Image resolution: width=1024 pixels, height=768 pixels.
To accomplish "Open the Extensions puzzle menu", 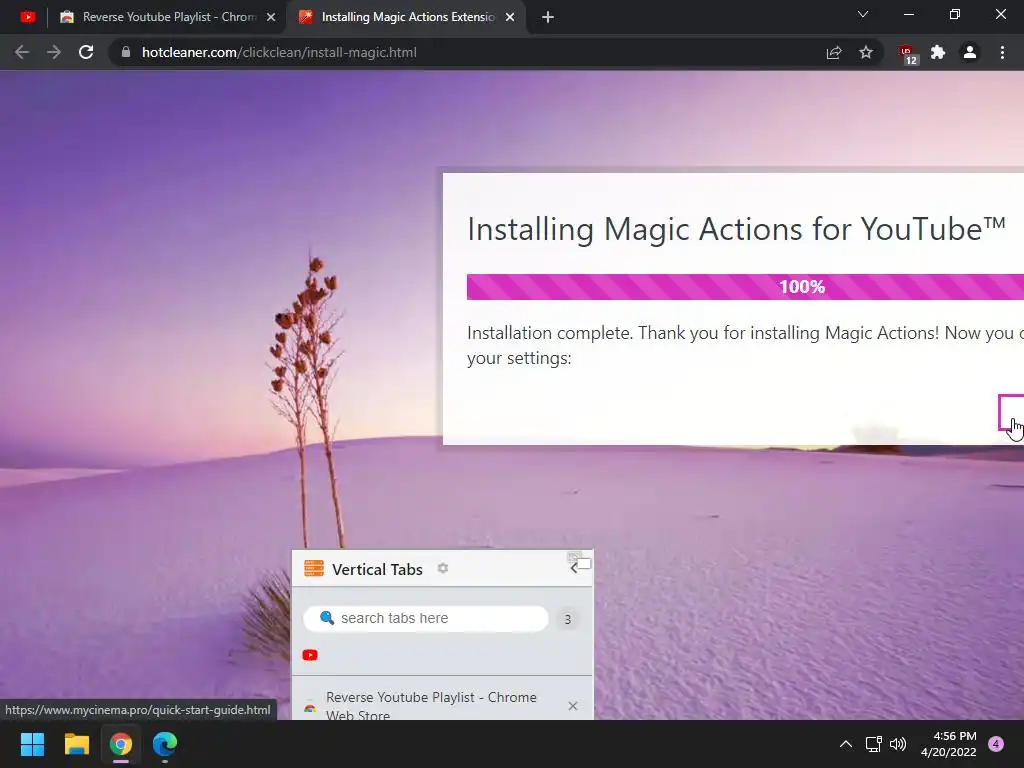I will click(938, 52).
